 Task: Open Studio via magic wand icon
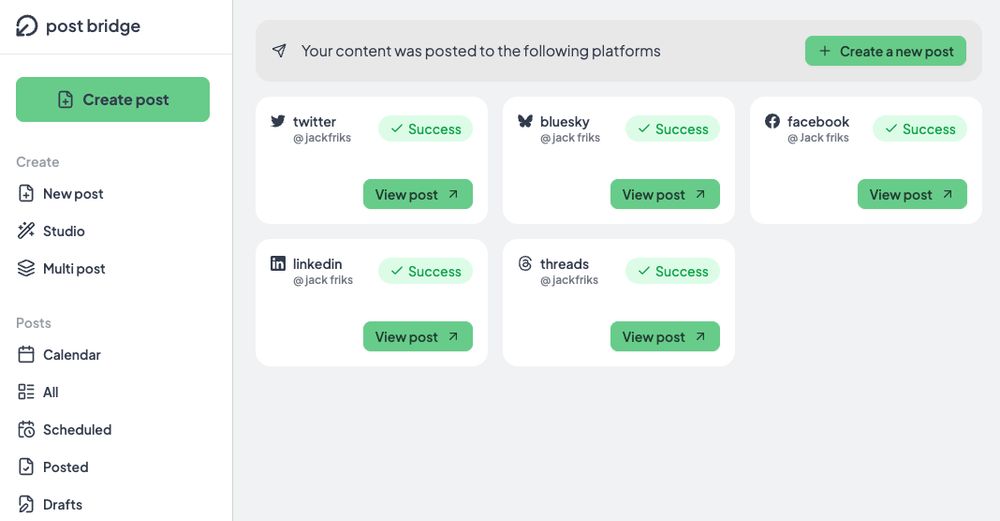coord(26,231)
